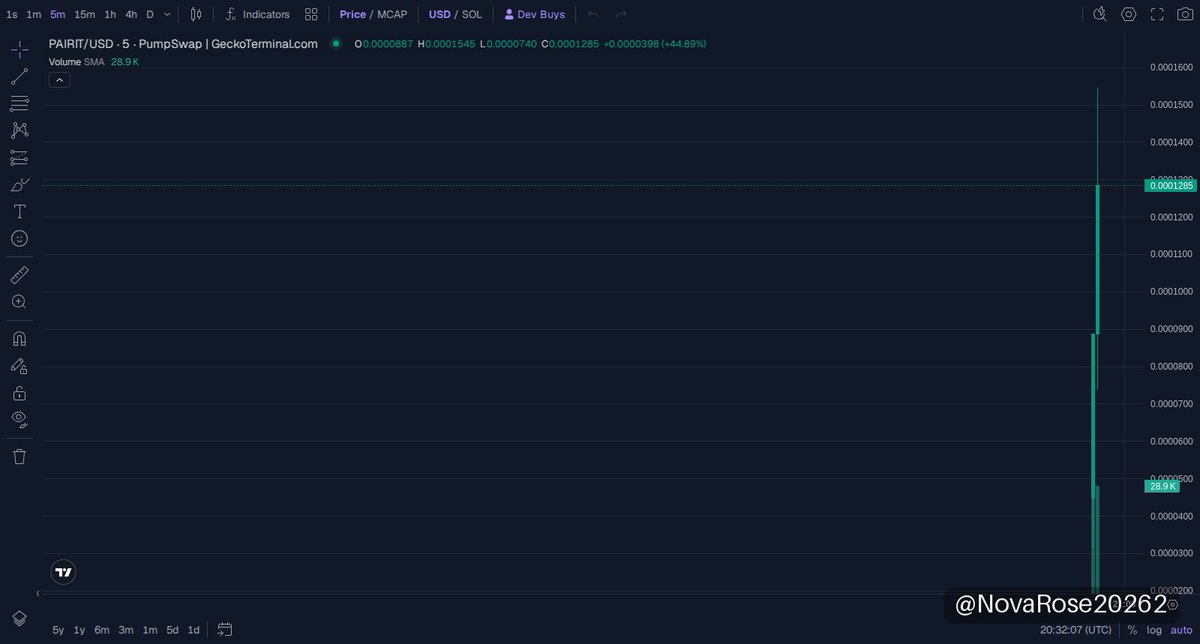Activate the zoom in tool
This screenshot has height=644, width=1200.
[19, 302]
